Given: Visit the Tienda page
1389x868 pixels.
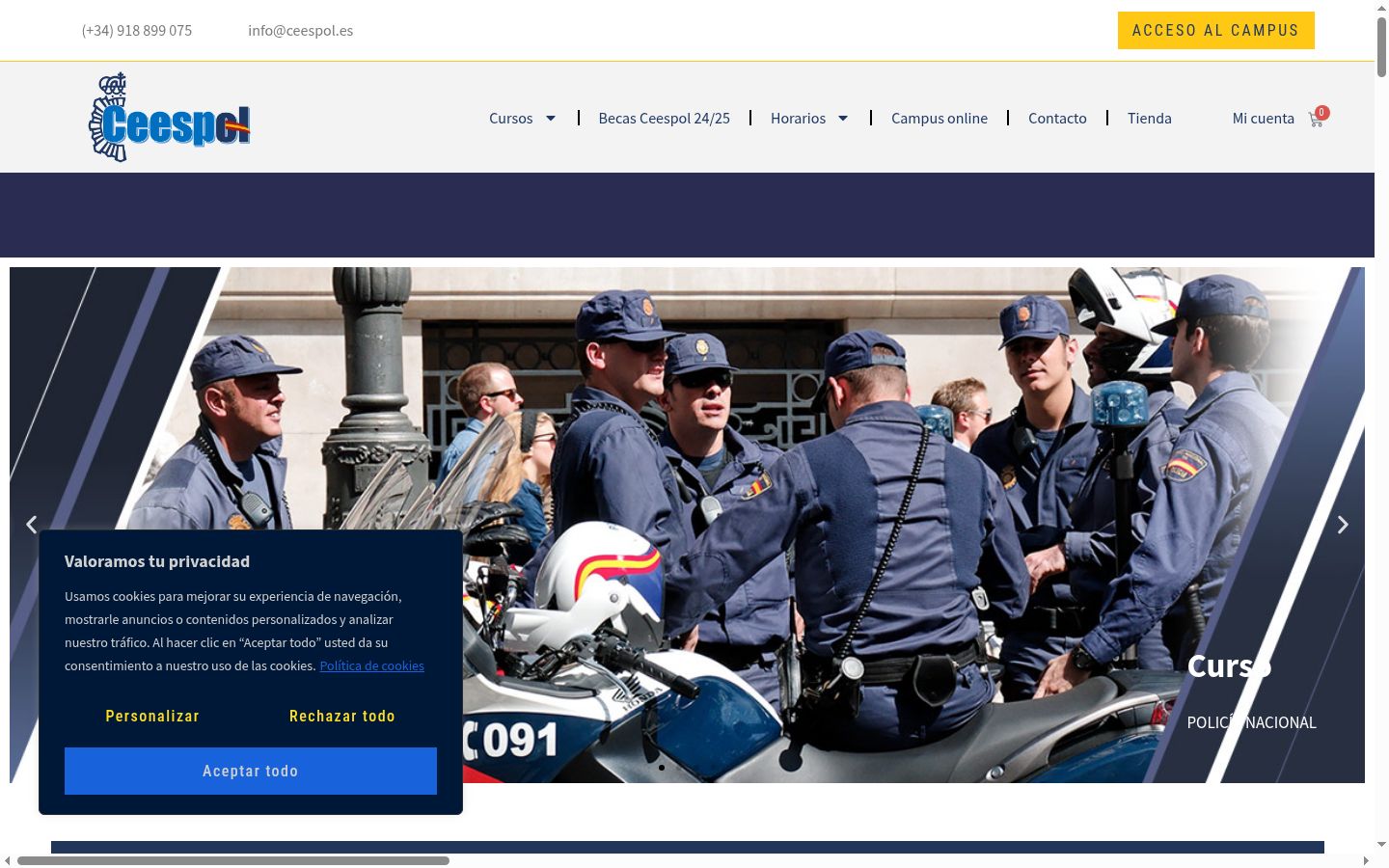Looking at the screenshot, I should tap(1150, 118).
